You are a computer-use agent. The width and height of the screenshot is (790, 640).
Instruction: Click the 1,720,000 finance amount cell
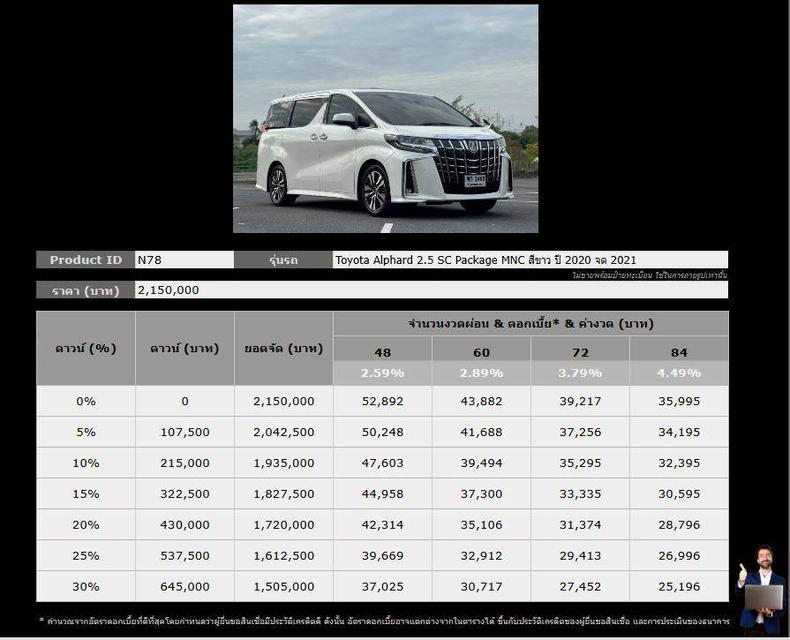(x=284, y=525)
